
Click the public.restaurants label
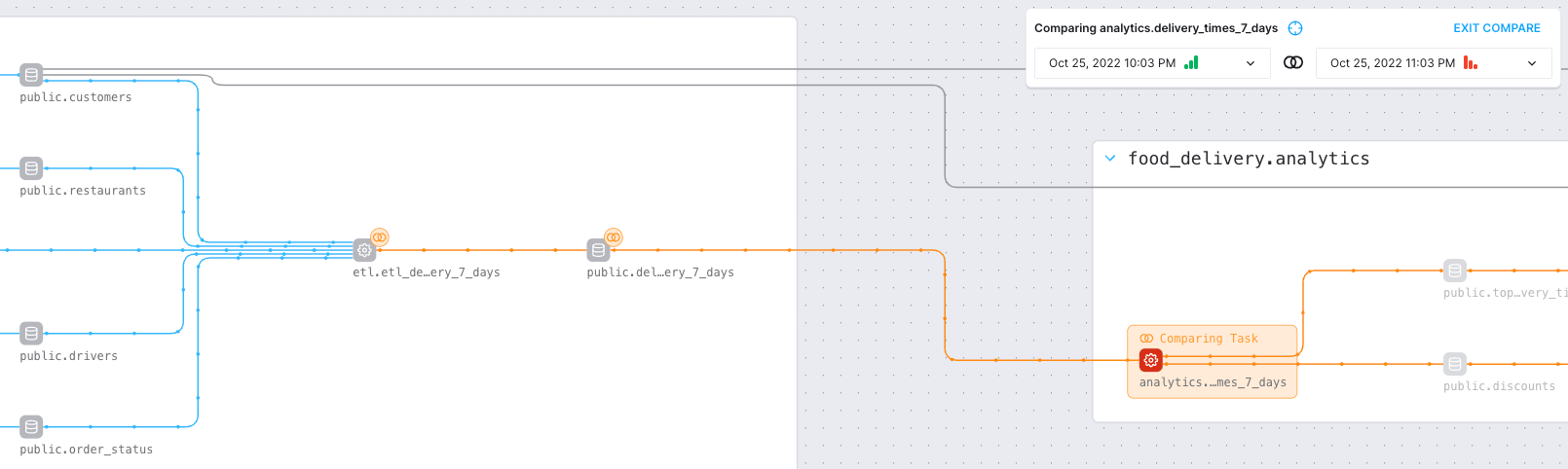(83, 191)
